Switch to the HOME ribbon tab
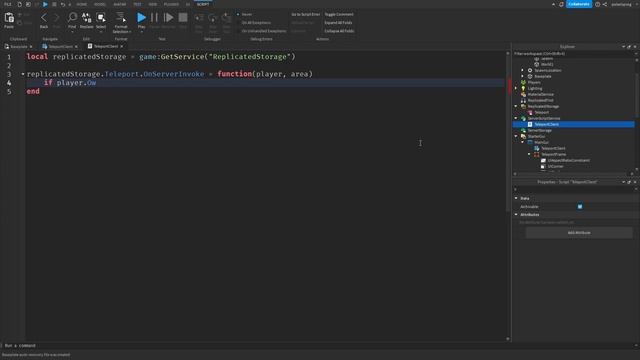This screenshot has height=360, width=640. pos(82,4)
